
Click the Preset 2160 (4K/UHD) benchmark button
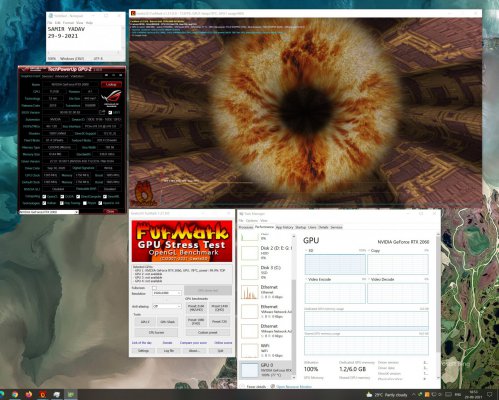click(x=196, y=307)
